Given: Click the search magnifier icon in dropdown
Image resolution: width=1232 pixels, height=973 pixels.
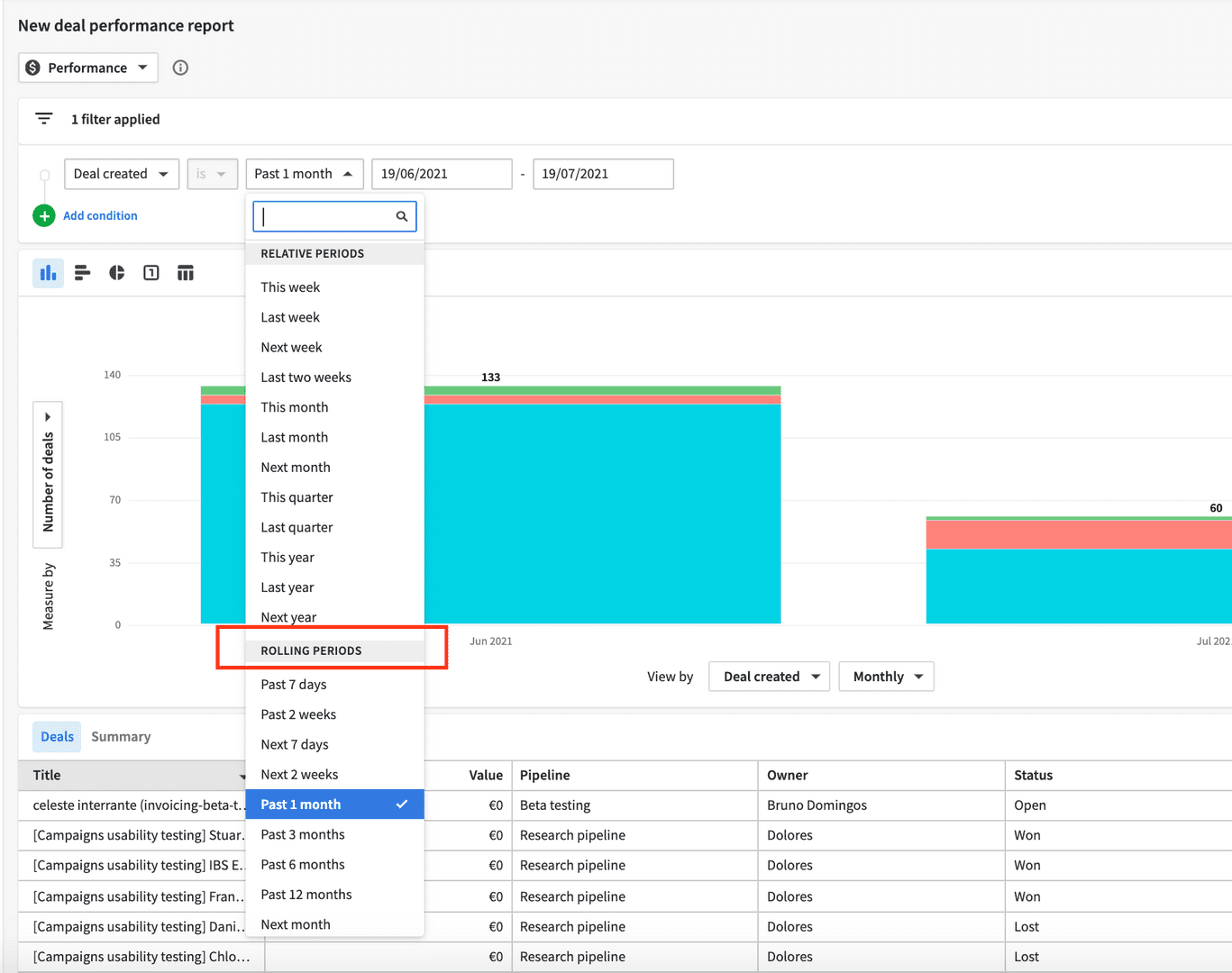Looking at the screenshot, I should (402, 216).
